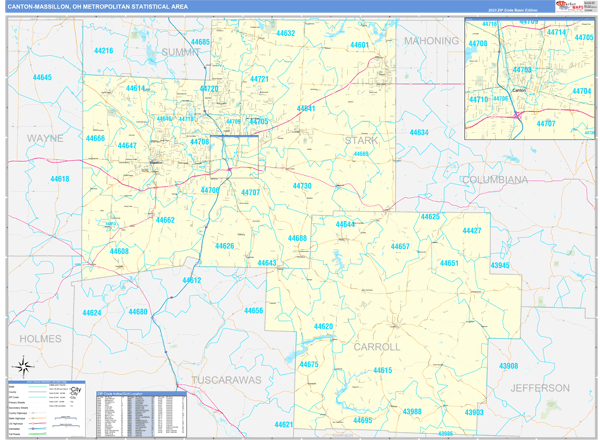The width and height of the screenshot is (600, 440).
Task: Select the STARK county label
Action: pos(361,141)
